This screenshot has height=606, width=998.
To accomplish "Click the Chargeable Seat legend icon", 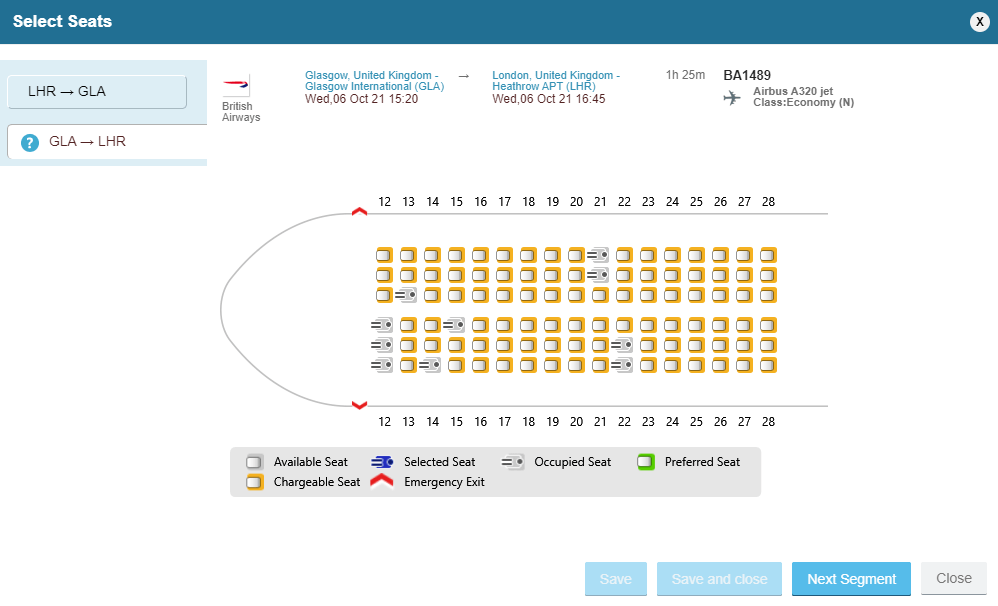I will point(254,481).
